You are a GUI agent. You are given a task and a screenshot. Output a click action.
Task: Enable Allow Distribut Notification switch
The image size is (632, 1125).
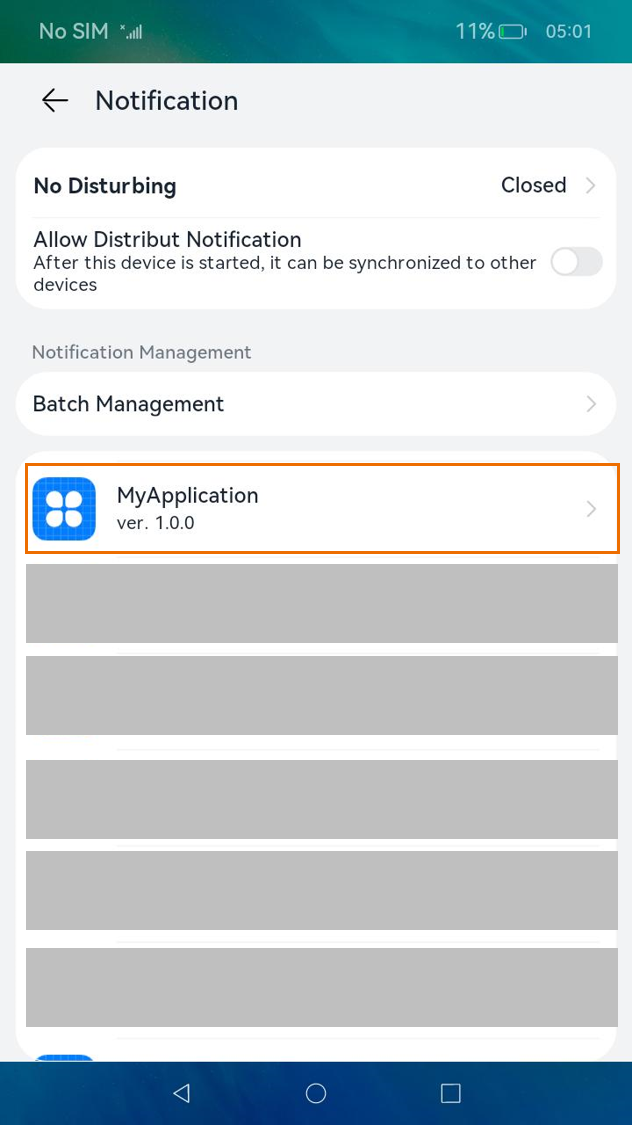pyautogui.click(x=576, y=262)
